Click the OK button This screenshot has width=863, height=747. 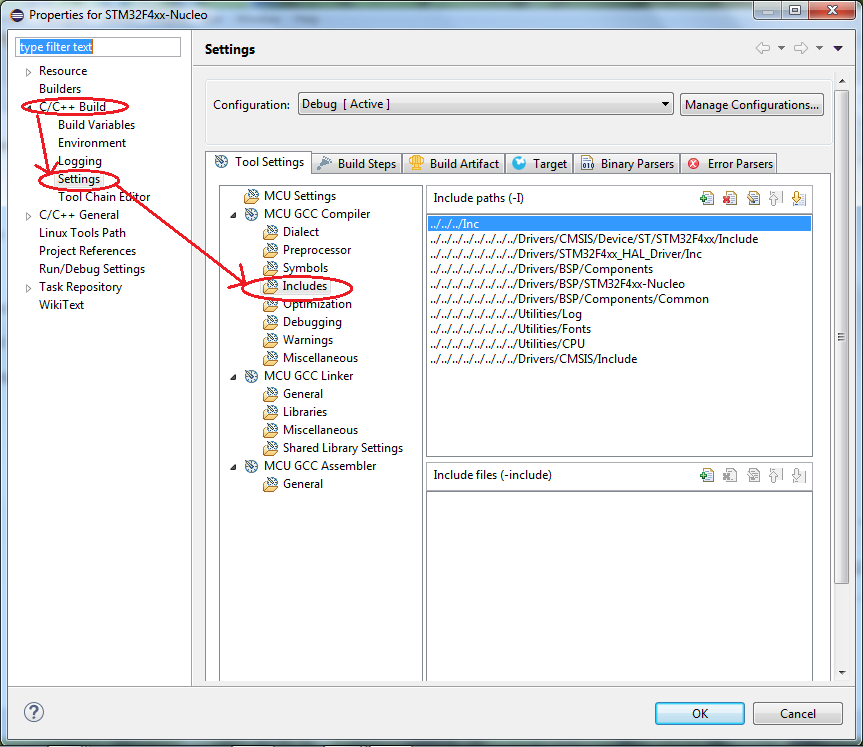700,713
